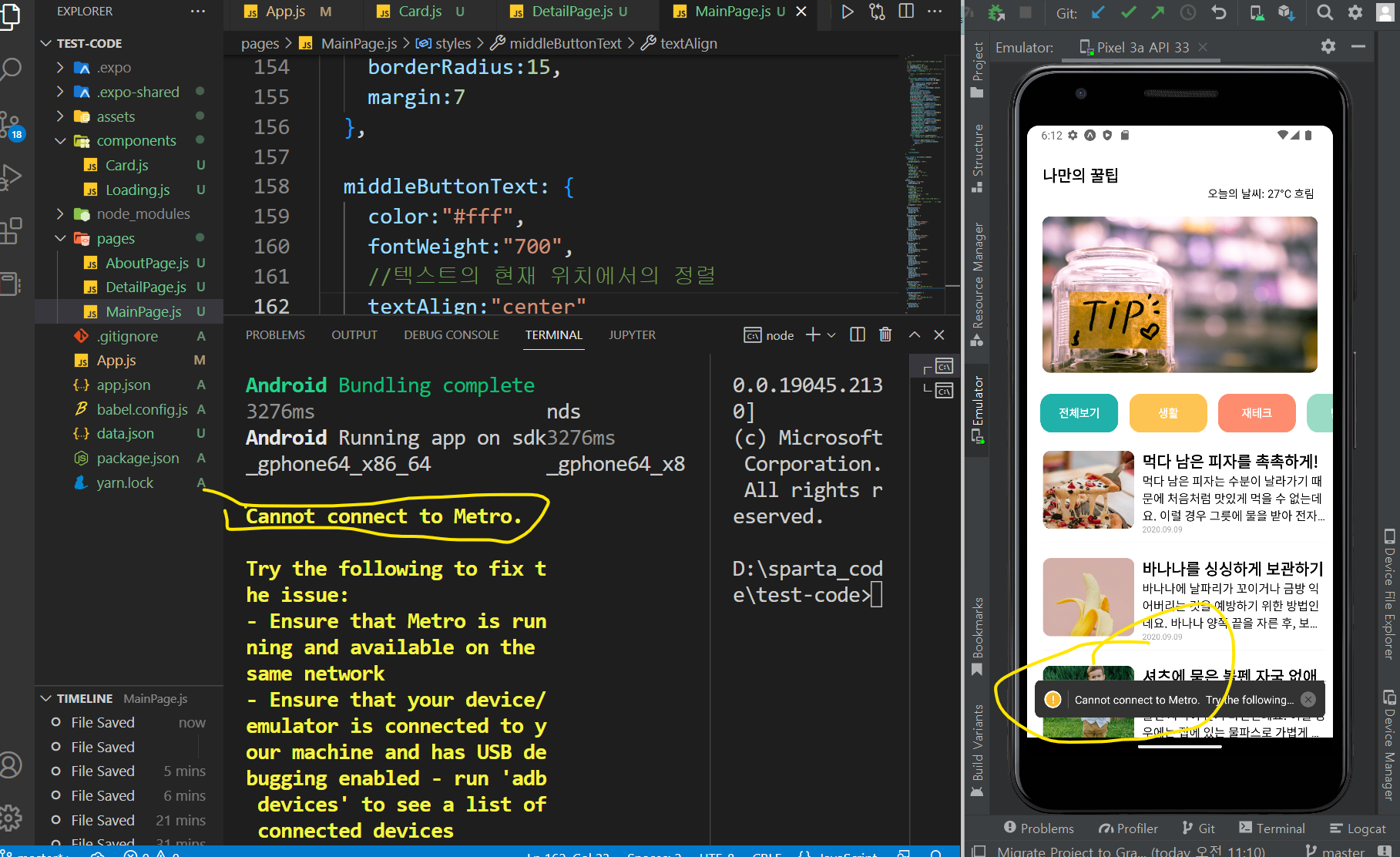Tap pizza tip card thumbnail in emulator
The width and height of the screenshot is (1400, 857).
pyautogui.click(x=1088, y=490)
